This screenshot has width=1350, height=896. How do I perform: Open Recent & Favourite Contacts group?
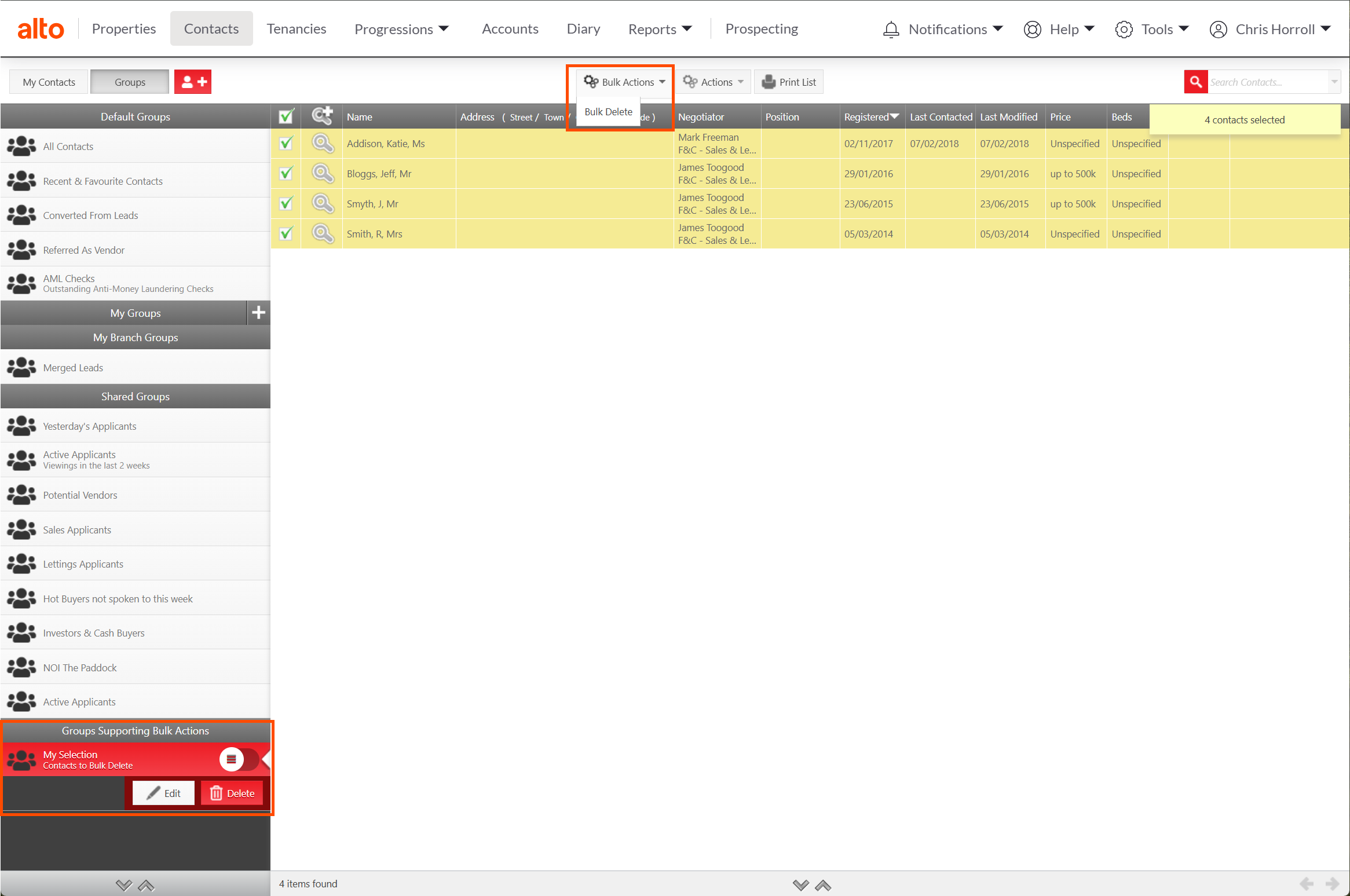tap(136, 181)
